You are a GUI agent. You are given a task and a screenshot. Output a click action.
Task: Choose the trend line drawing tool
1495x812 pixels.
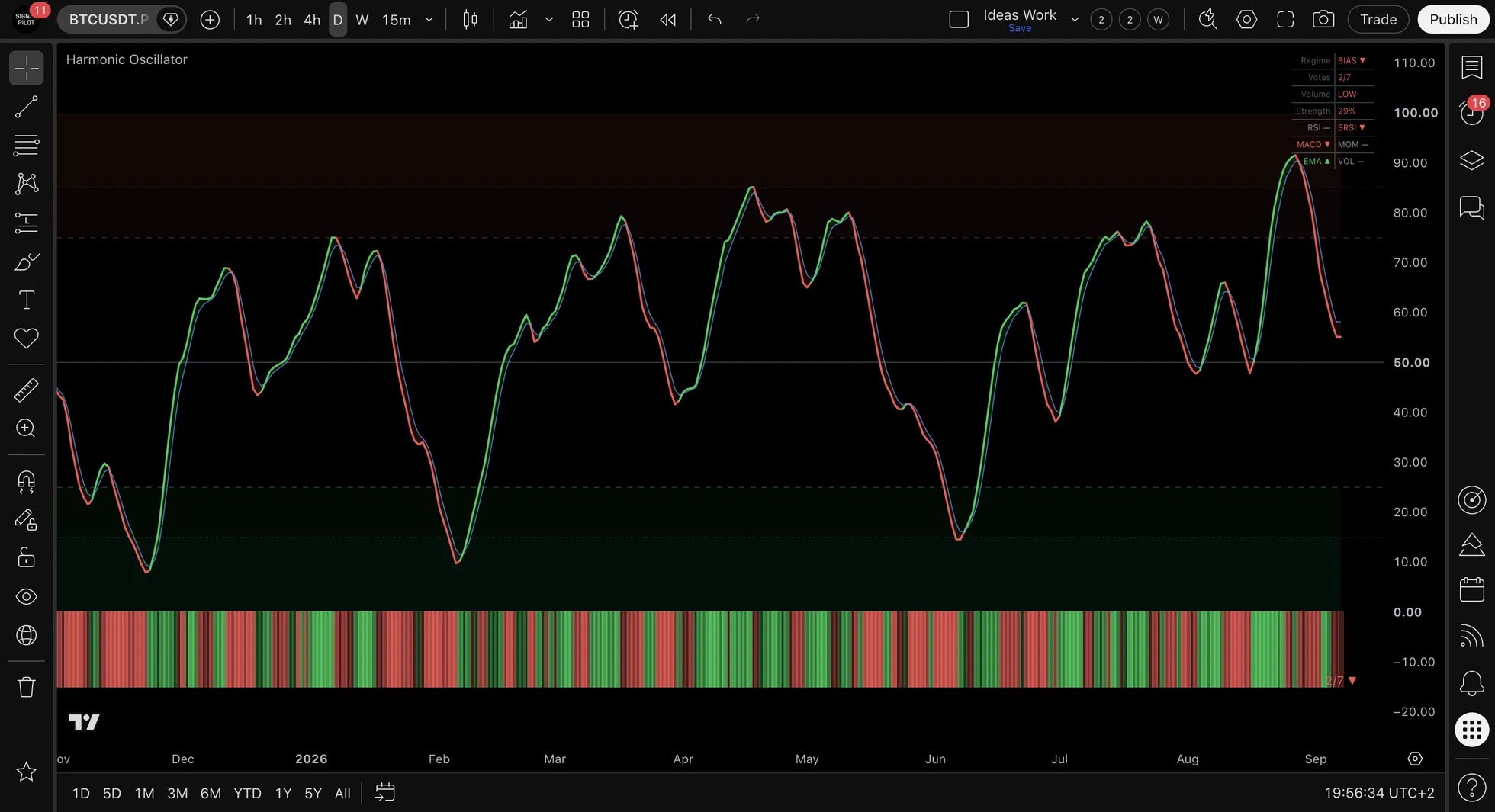pyautogui.click(x=27, y=107)
